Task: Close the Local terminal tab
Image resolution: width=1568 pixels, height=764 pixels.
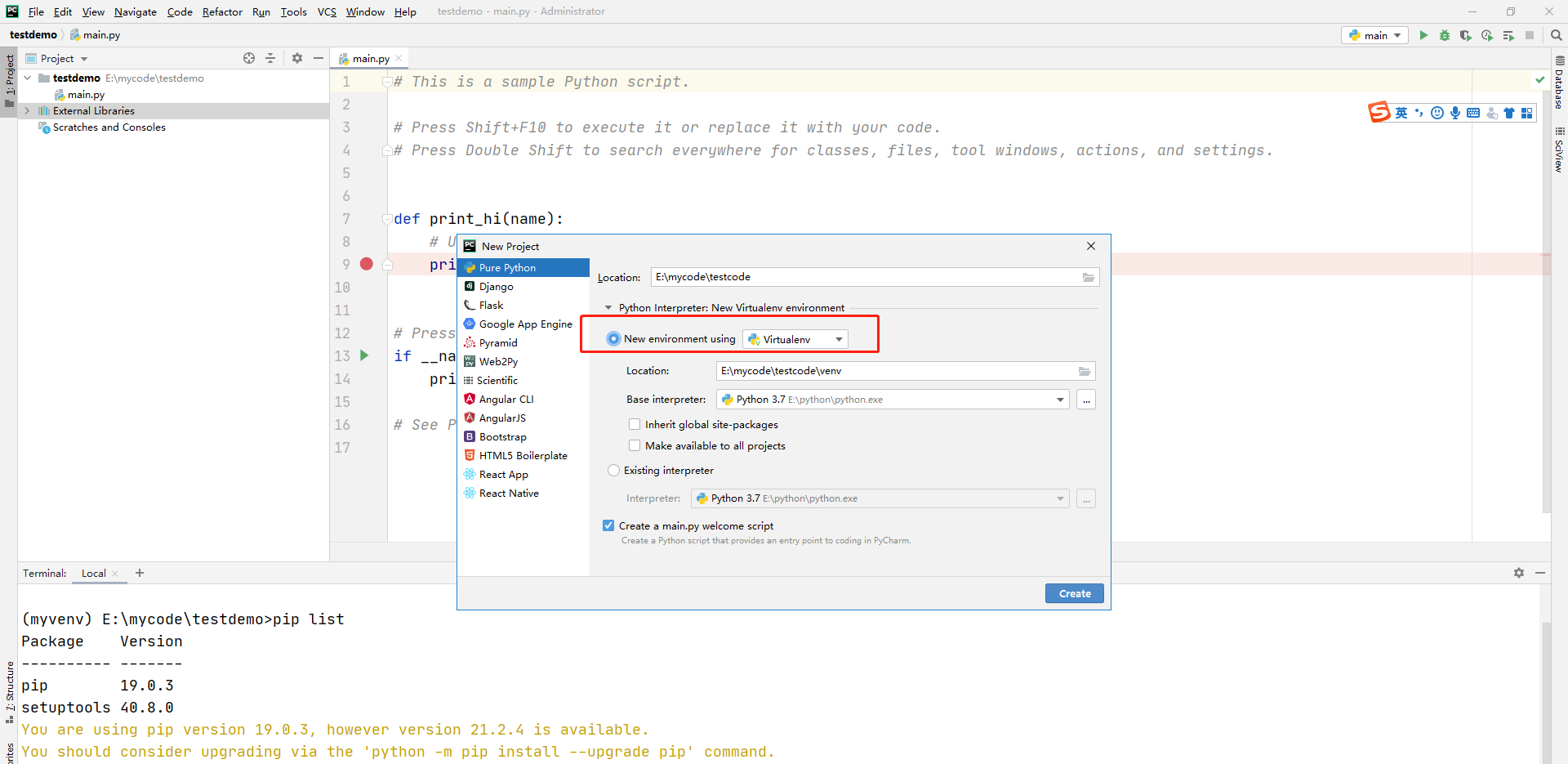Action: (115, 574)
